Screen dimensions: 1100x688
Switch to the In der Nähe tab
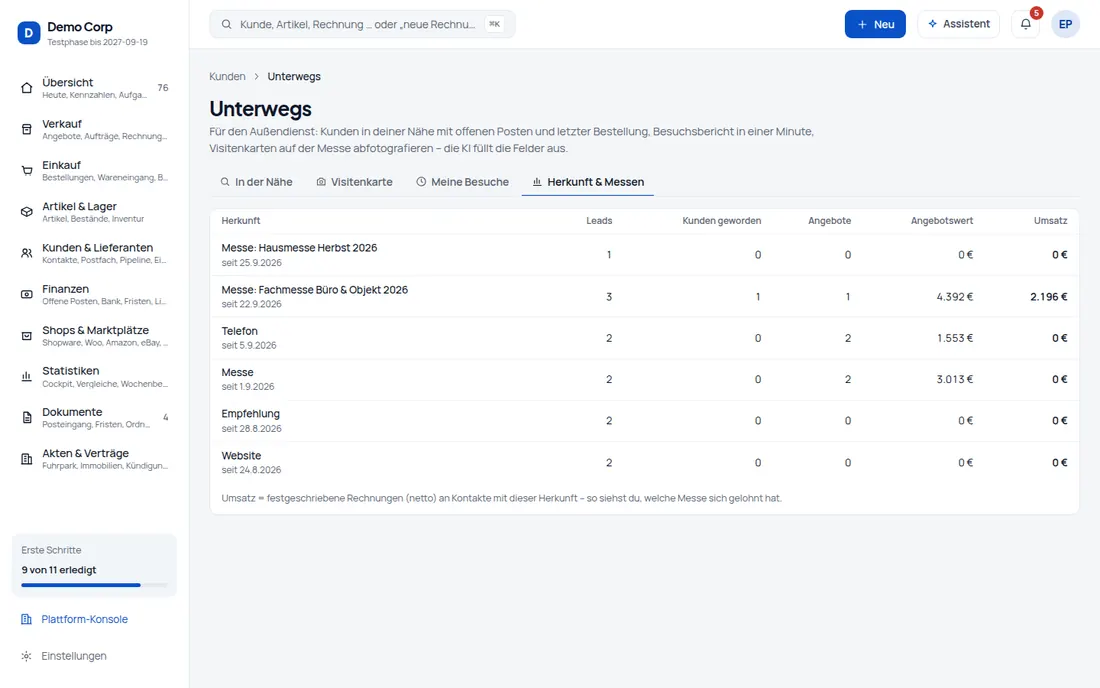pos(256,182)
